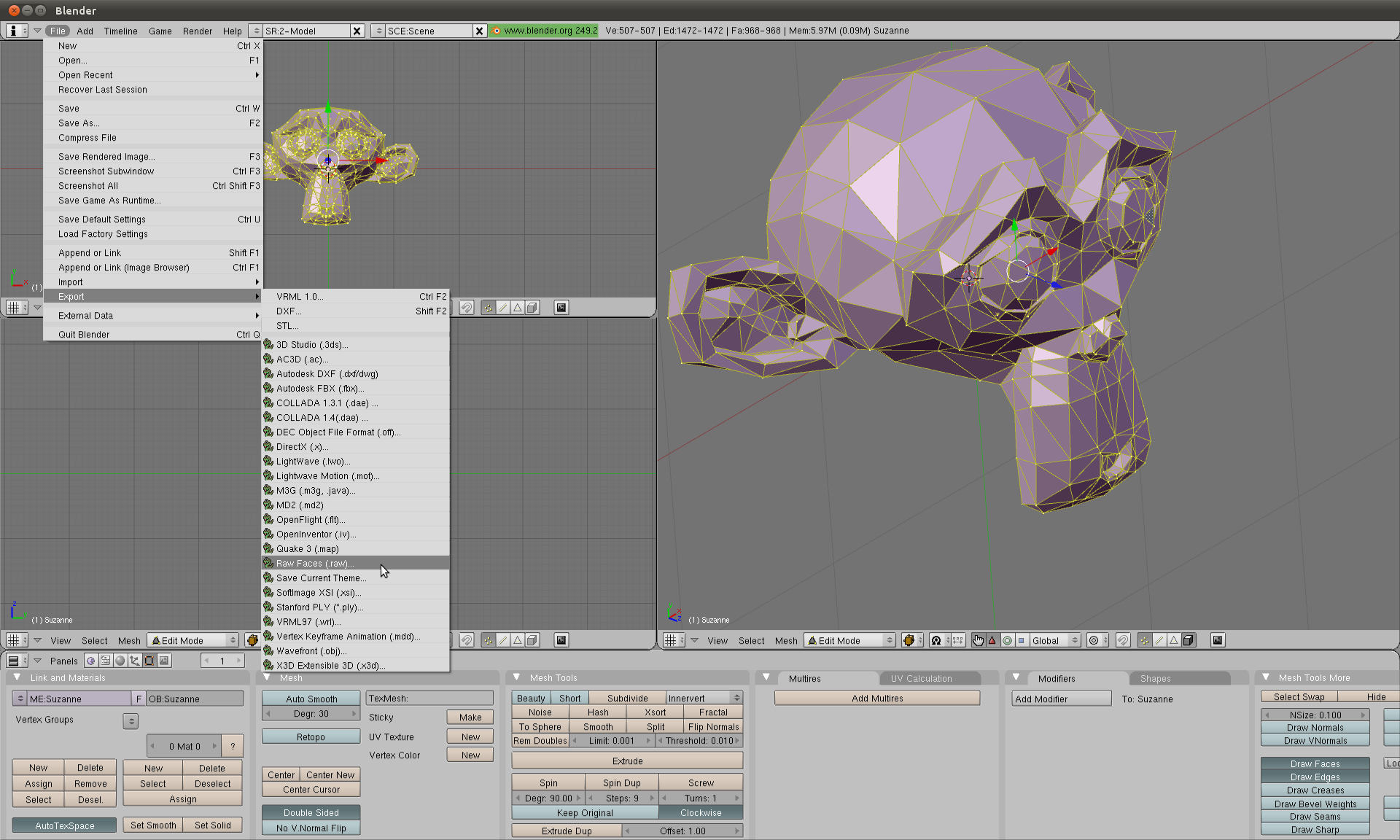Select translate manipulator red triangle icon
This screenshot has height=840, width=1400.
click(992, 640)
